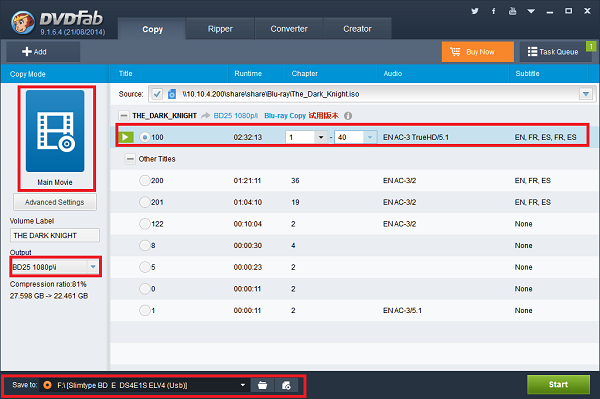Select title 0 radio button
The image size is (600, 399).
tap(145, 288)
